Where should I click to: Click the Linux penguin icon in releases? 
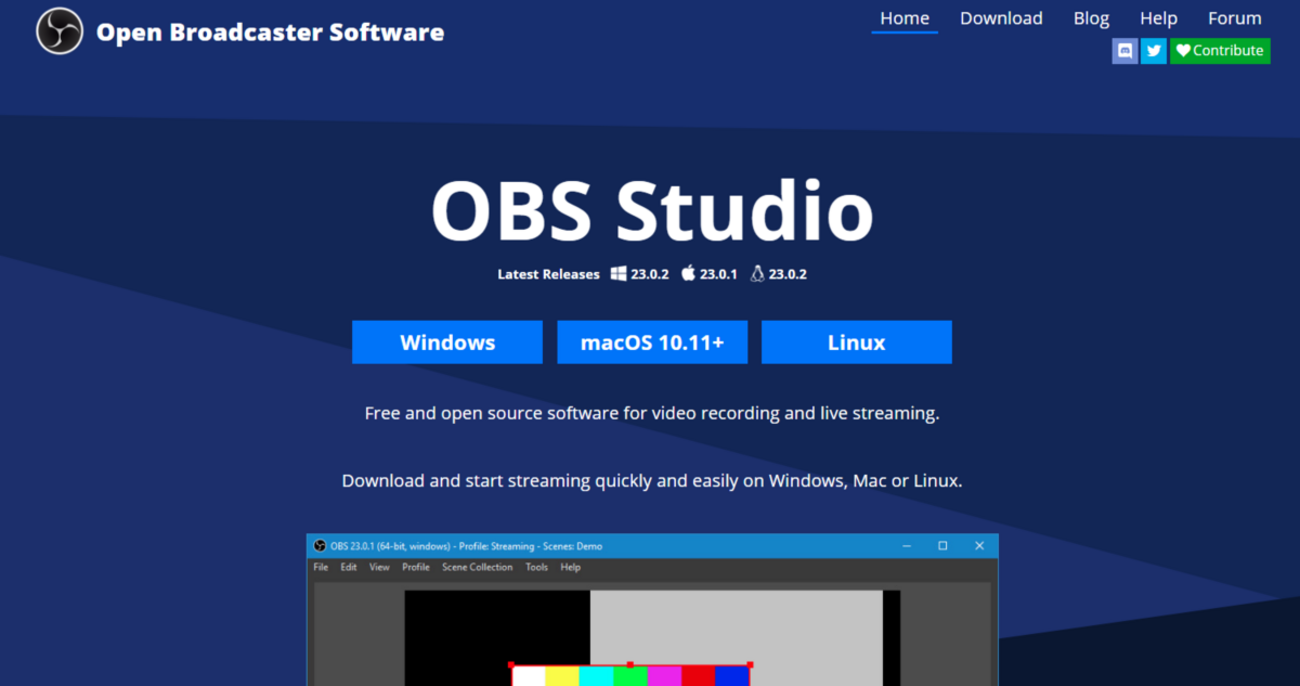(x=757, y=274)
